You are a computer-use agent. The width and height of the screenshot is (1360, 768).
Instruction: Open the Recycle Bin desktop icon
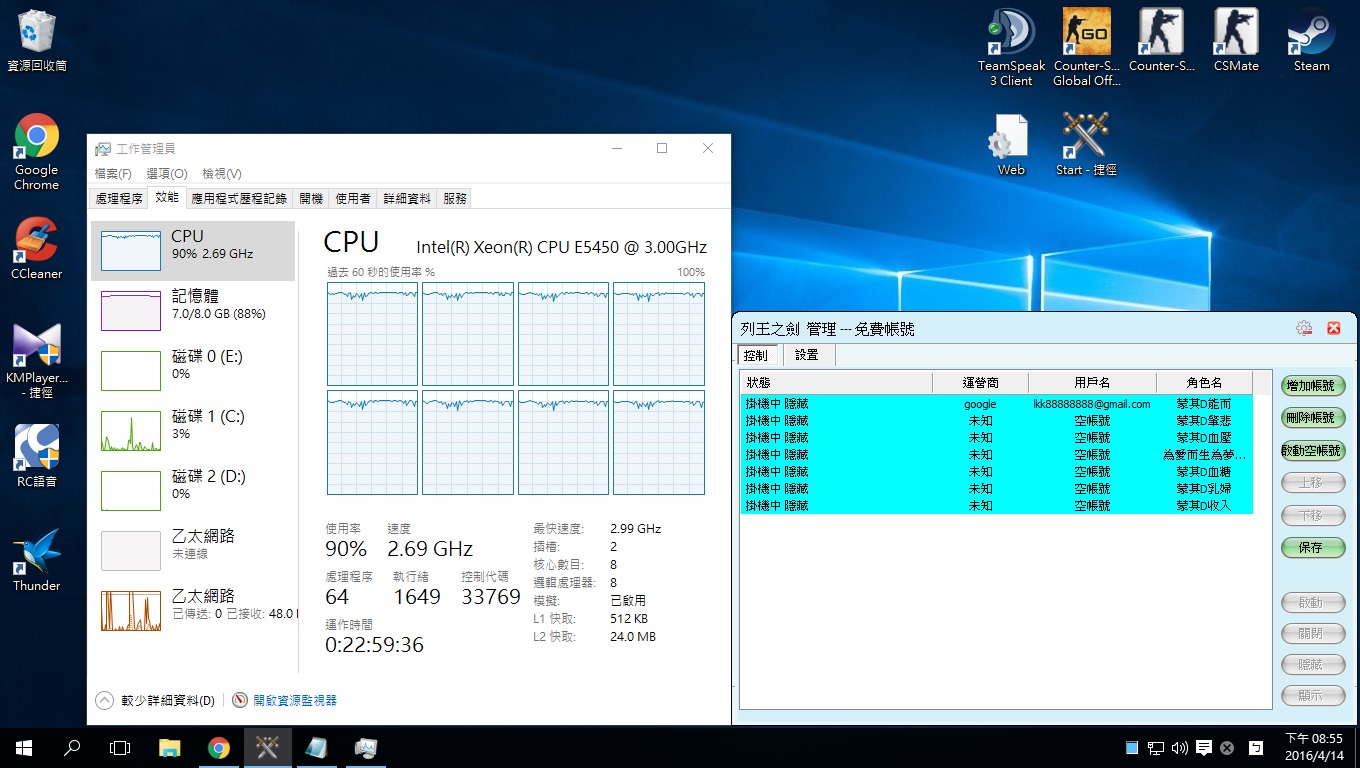[37, 40]
